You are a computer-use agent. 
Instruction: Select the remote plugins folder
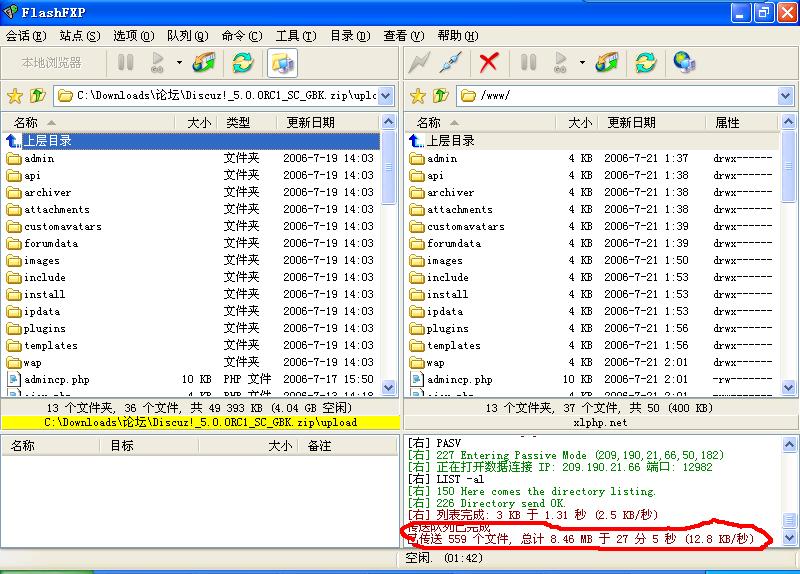click(447, 329)
